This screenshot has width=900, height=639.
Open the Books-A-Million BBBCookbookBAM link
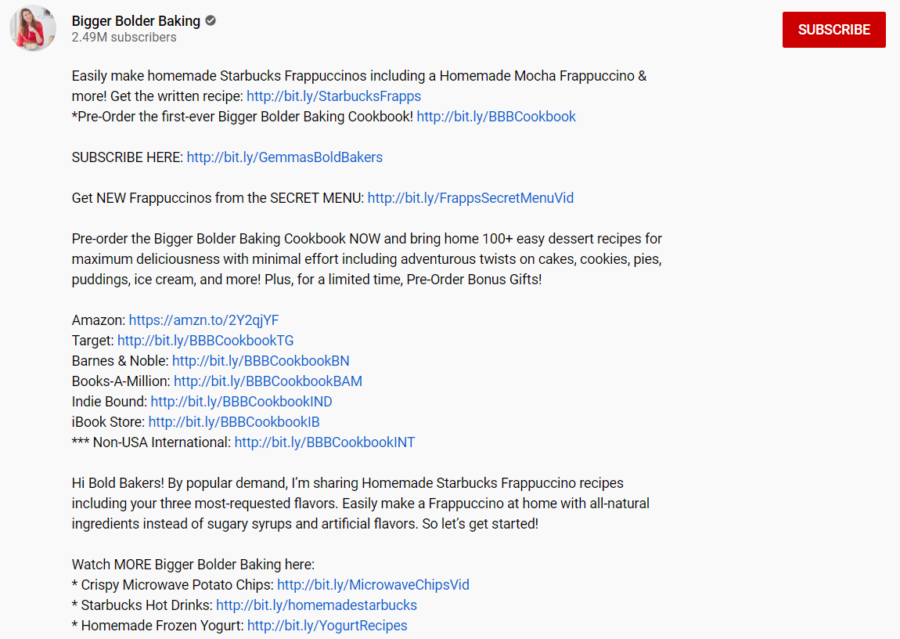268,381
